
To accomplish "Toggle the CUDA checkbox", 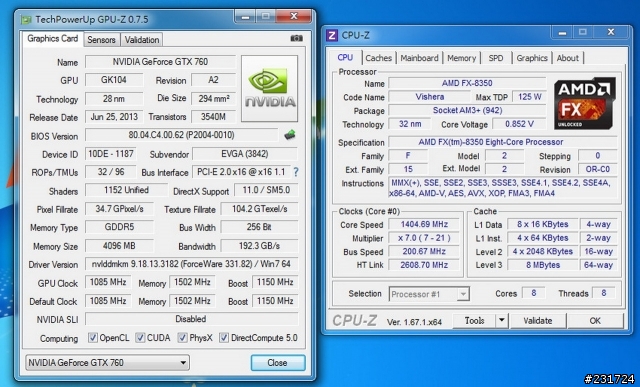I will coord(140,338).
